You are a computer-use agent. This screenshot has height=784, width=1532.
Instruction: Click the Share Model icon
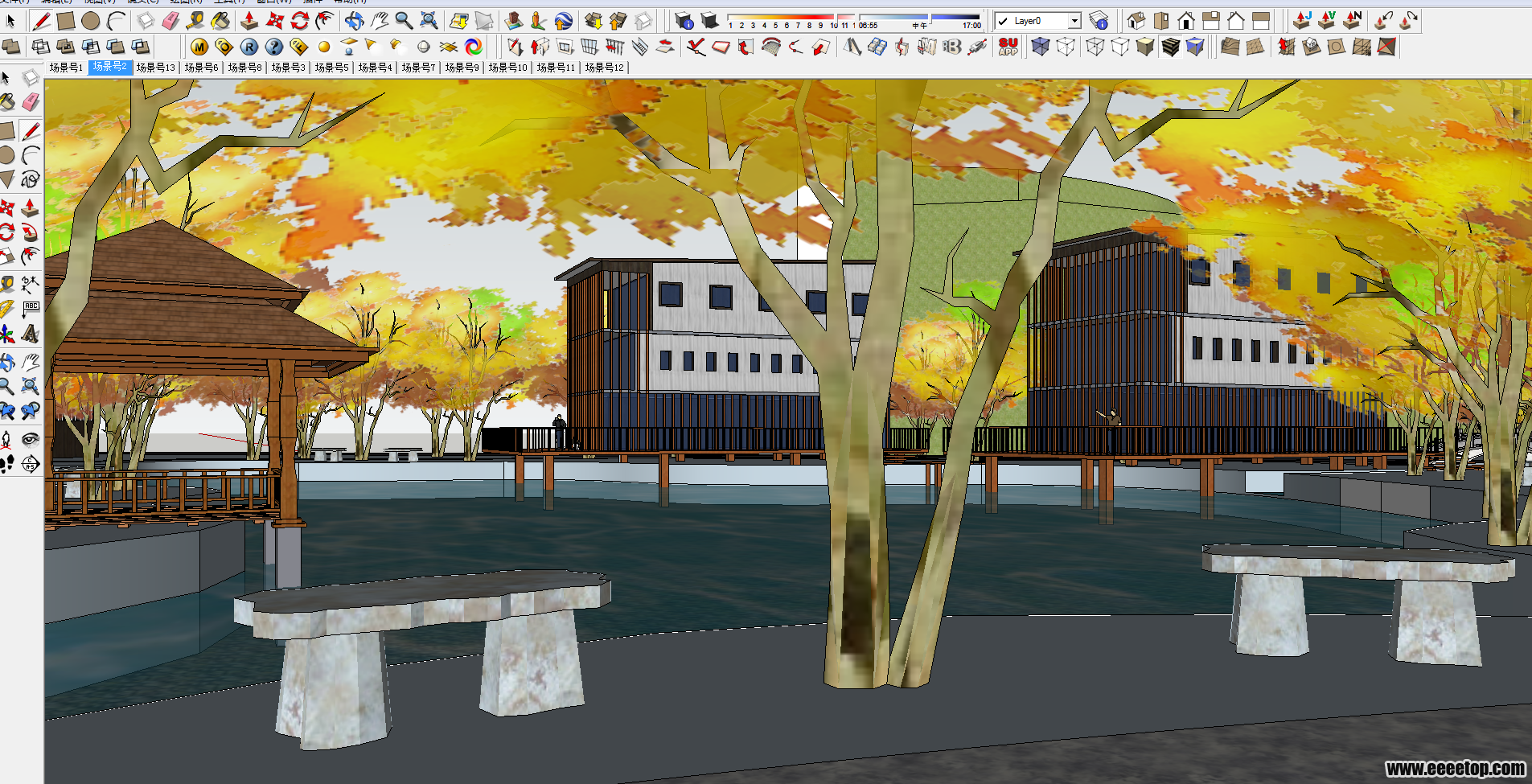pyautogui.click(x=618, y=20)
